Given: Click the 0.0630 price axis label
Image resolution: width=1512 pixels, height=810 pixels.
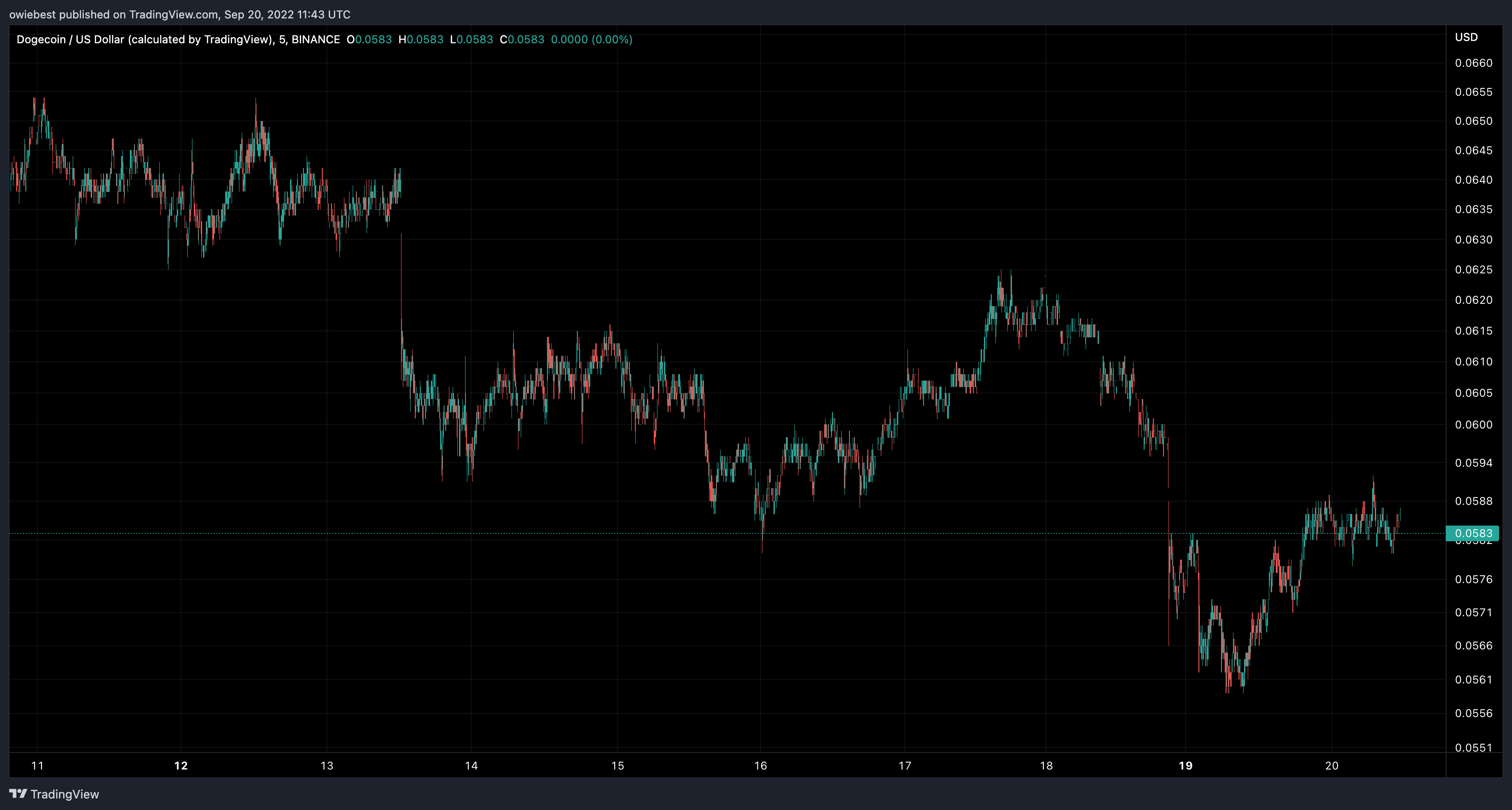Looking at the screenshot, I should [1473, 239].
